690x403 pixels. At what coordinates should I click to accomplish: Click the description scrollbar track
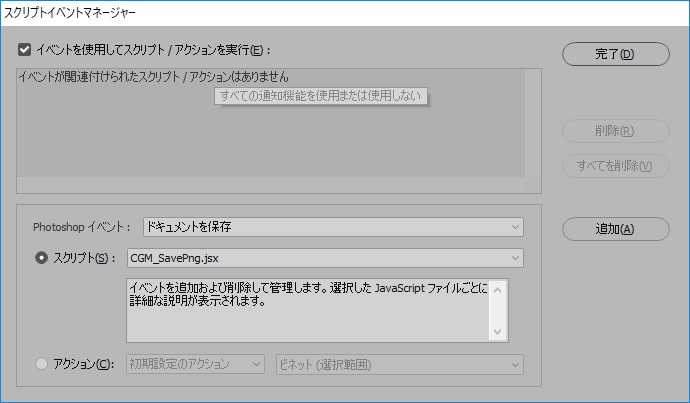498,311
